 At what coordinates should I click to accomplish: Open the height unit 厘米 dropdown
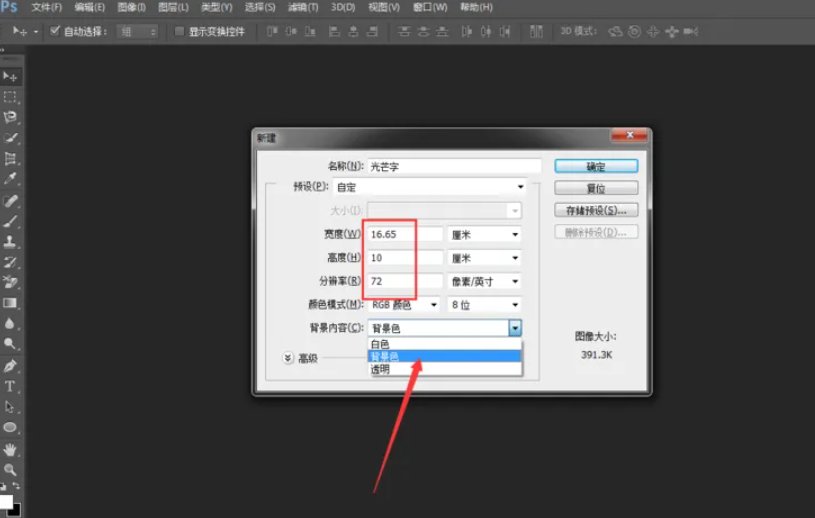(x=484, y=258)
